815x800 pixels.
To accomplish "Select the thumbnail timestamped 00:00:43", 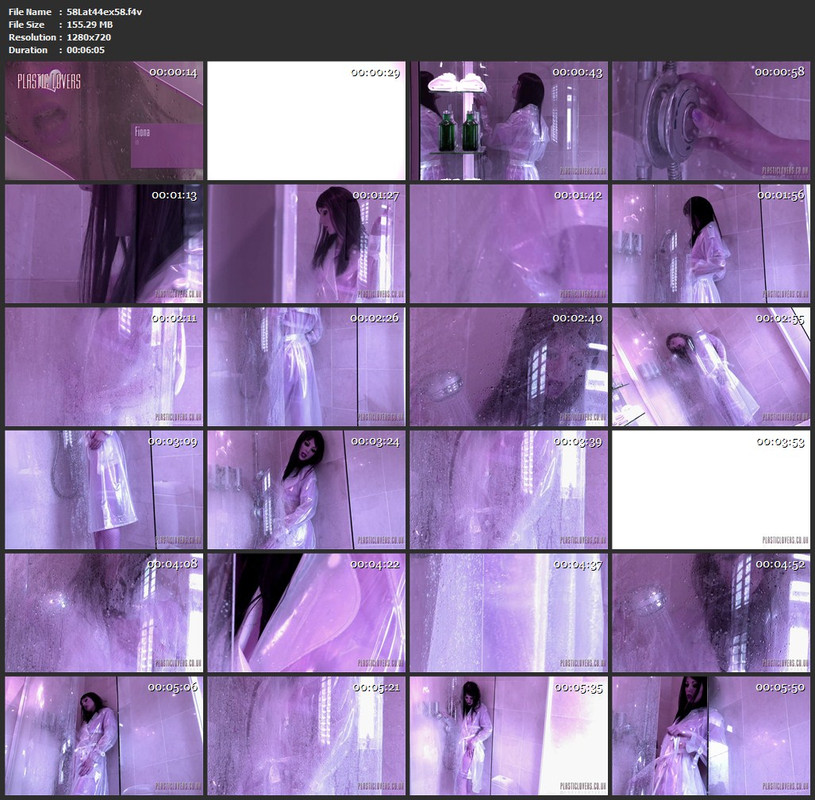I will 509,121.
